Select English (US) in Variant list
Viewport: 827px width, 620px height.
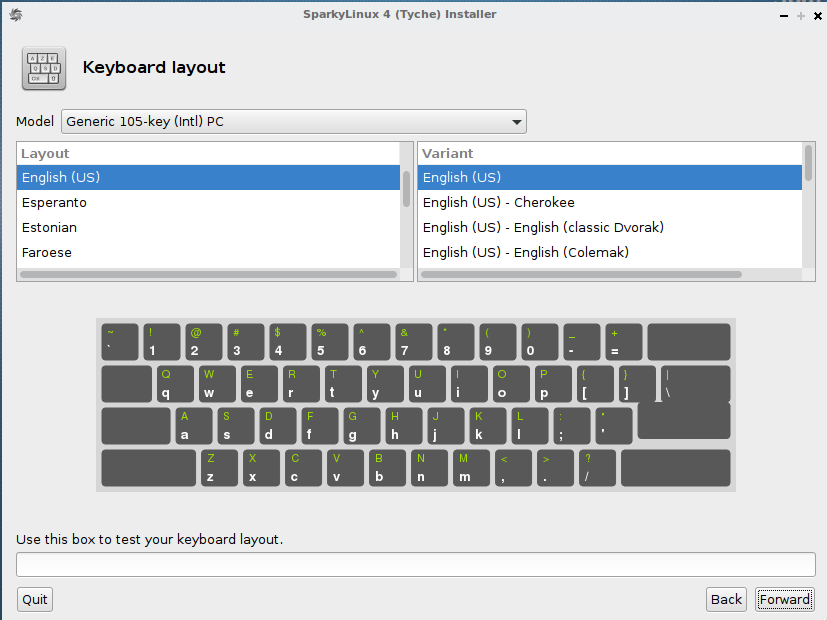[x=610, y=177]
